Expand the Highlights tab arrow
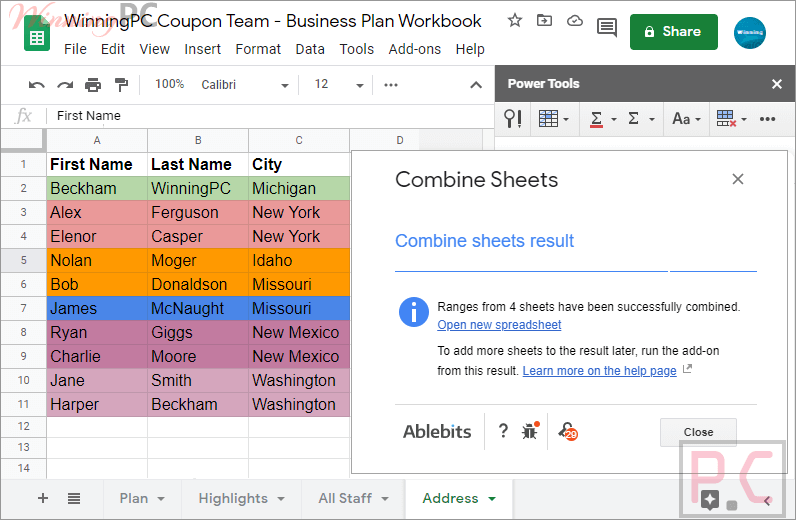 point(281,499)
